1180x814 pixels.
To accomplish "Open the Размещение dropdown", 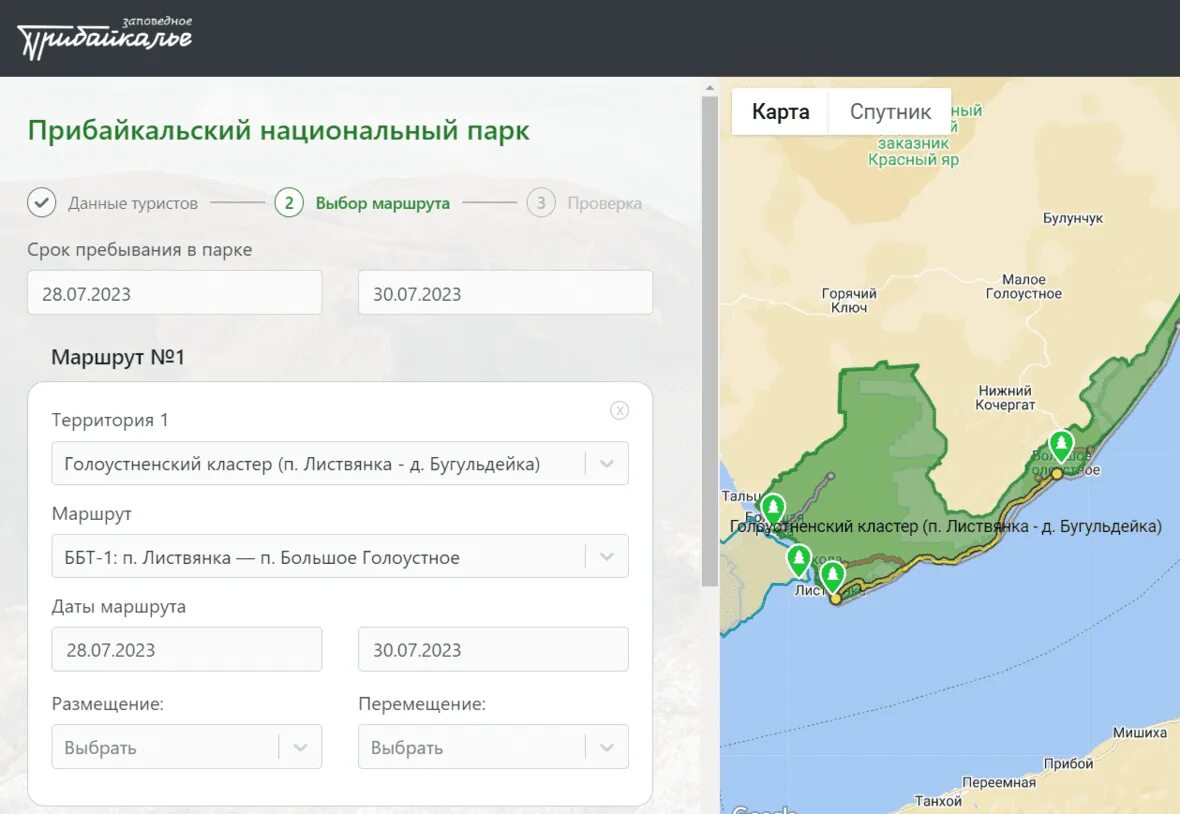I will [x=187, y=747].
